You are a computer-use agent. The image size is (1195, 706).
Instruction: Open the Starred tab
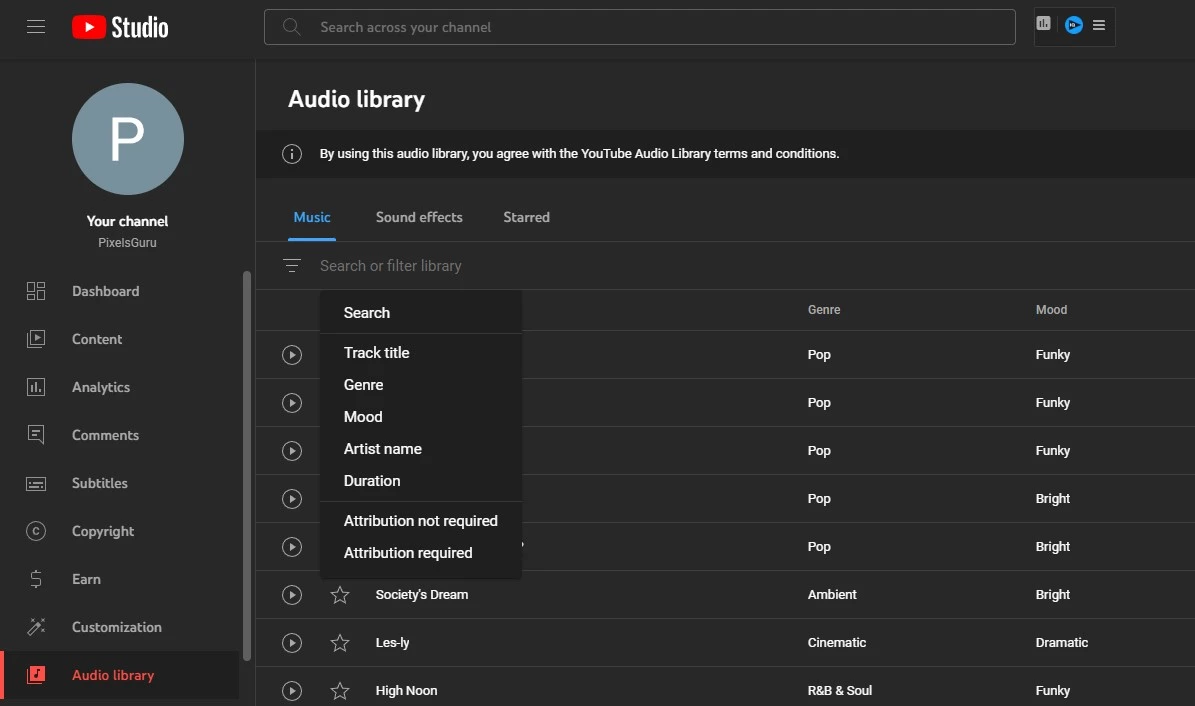point(526,217)
